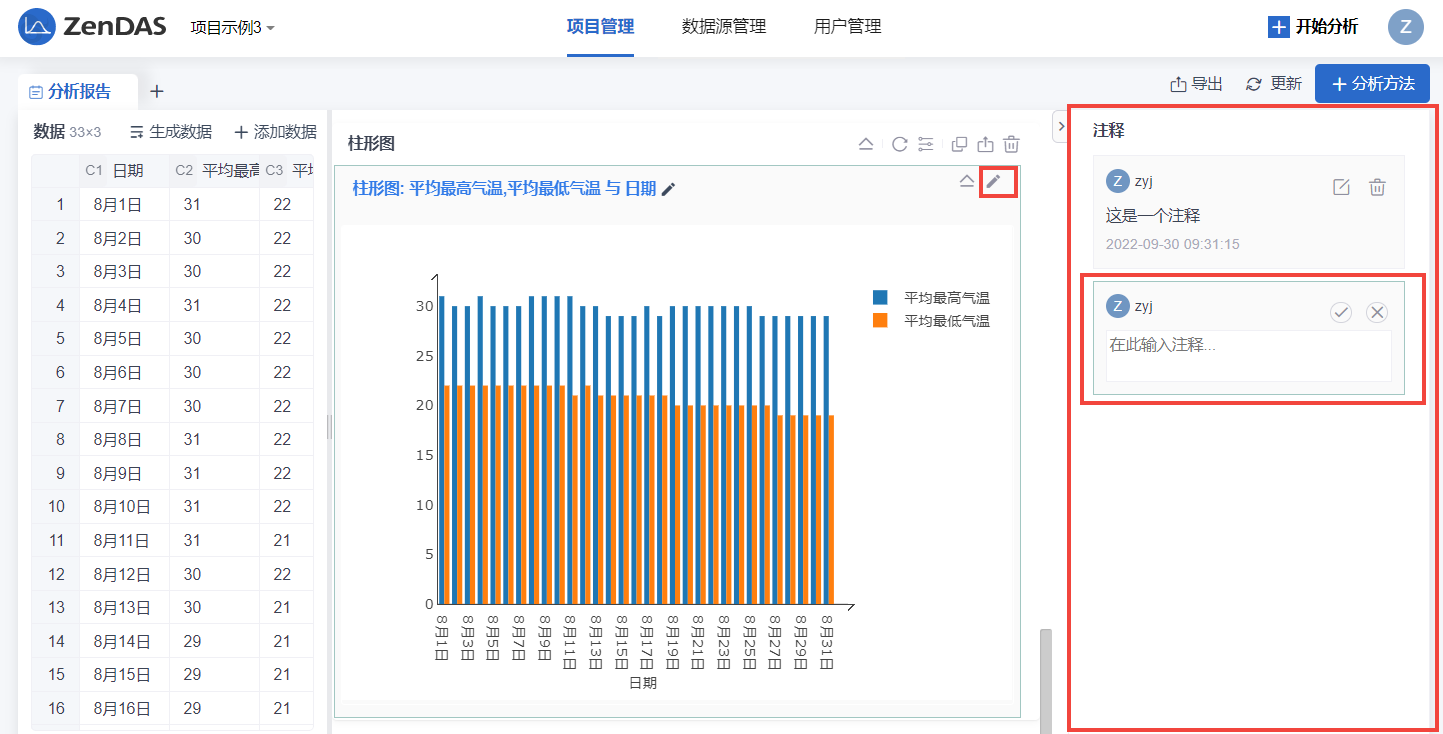Click pencil icon next to chart title
This screenshot has height=734, width=1443.
click(669, 189)
